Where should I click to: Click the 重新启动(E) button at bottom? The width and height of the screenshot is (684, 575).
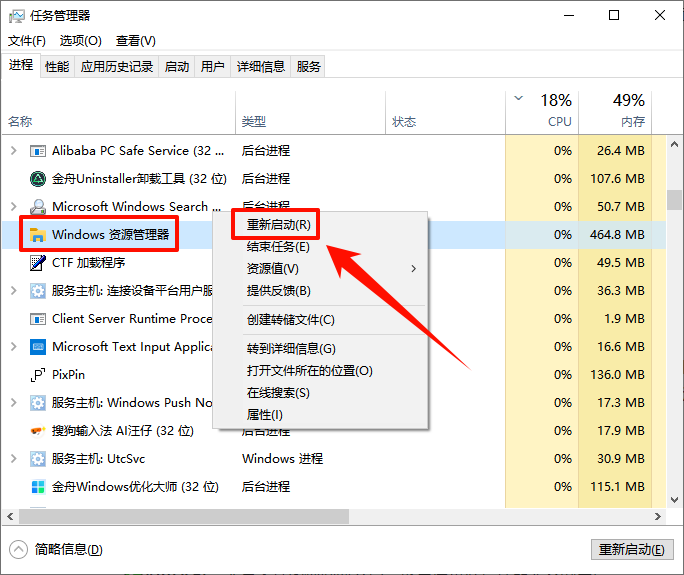[632, 550]
